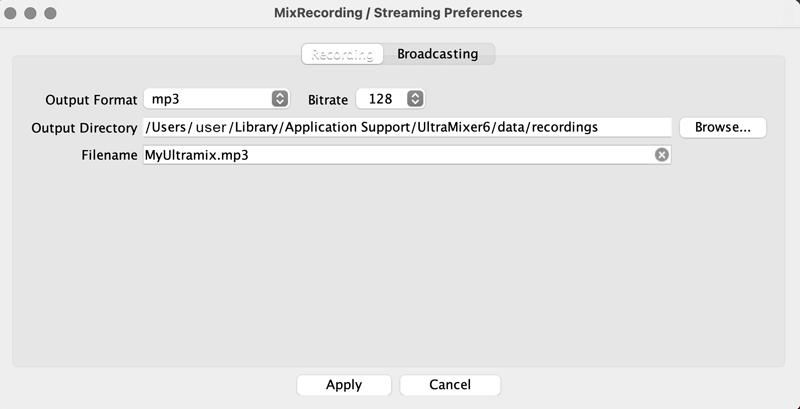
Task: Switch to the Broadcasting tab
Action: [x=438, y=54]
